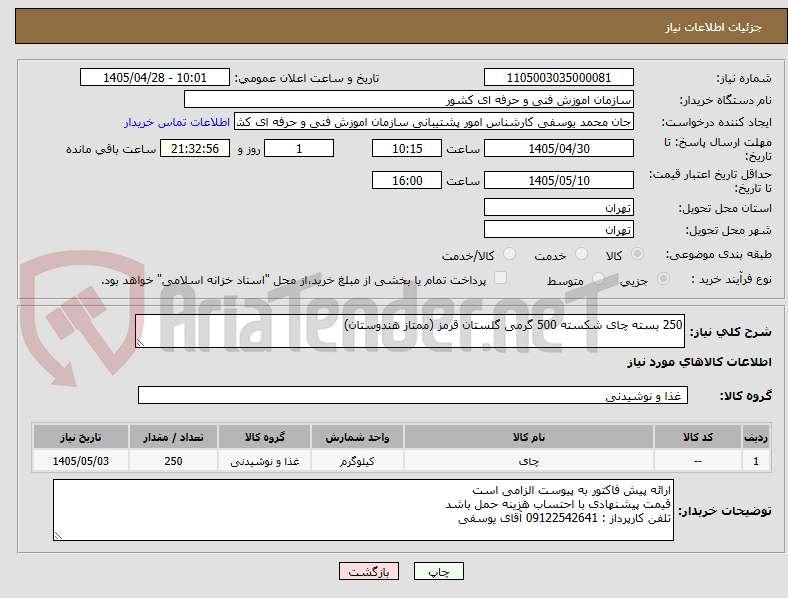The image size is (788, 598).
Task: Click the remaining time 21:32:56 field
Action: (195, 148)
